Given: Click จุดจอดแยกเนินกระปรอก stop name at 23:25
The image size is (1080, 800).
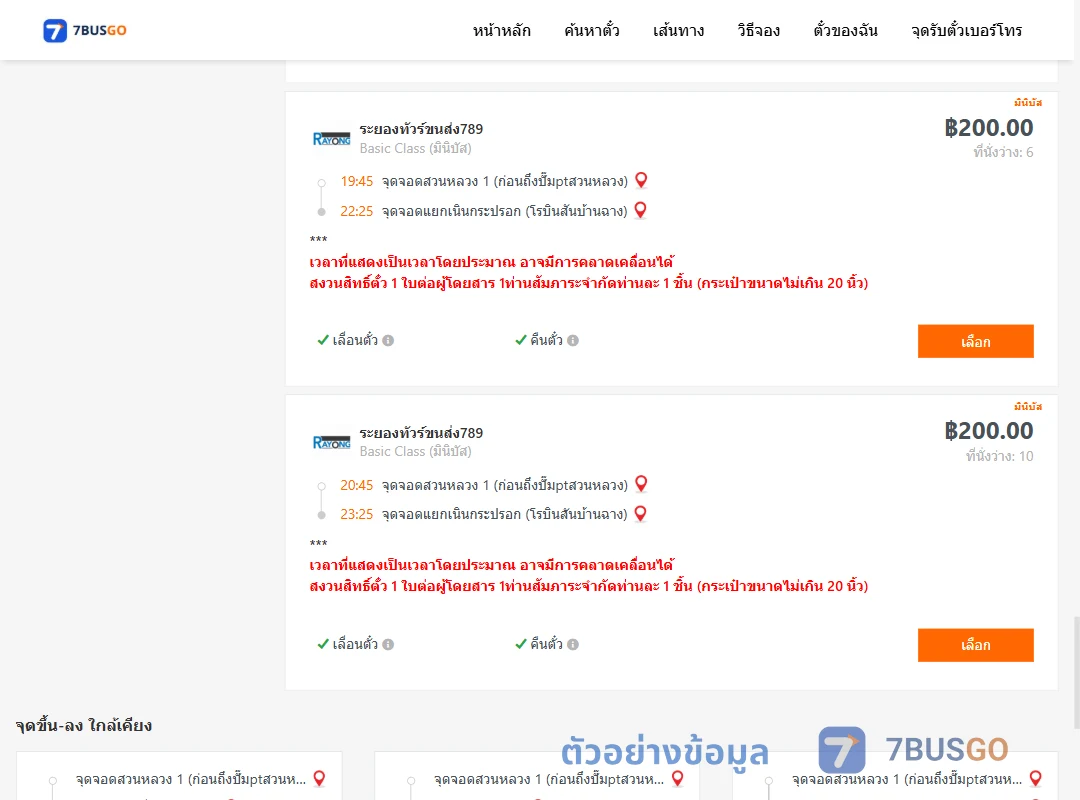Looking at the screenshot, I should pos(505,514).
